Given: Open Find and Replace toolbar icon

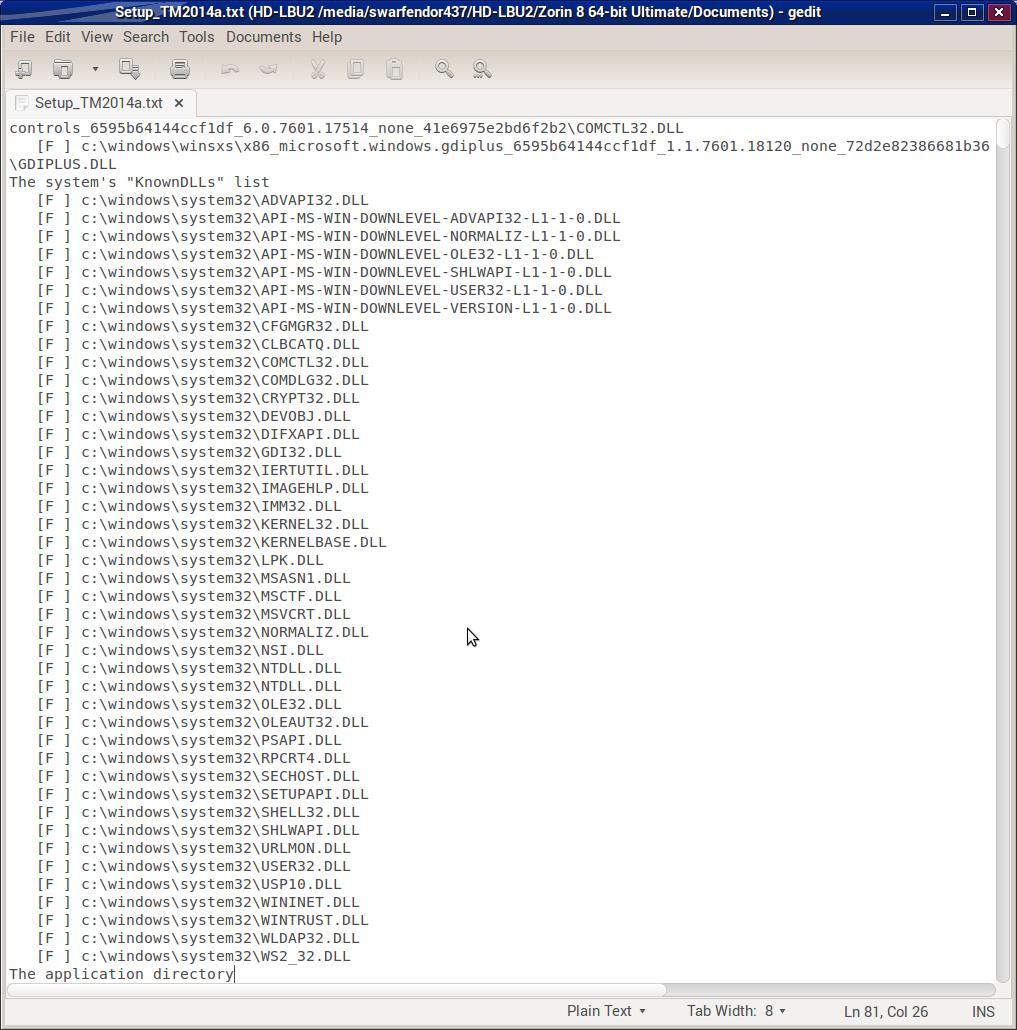Looking at the screenshot, I should 482,69.
